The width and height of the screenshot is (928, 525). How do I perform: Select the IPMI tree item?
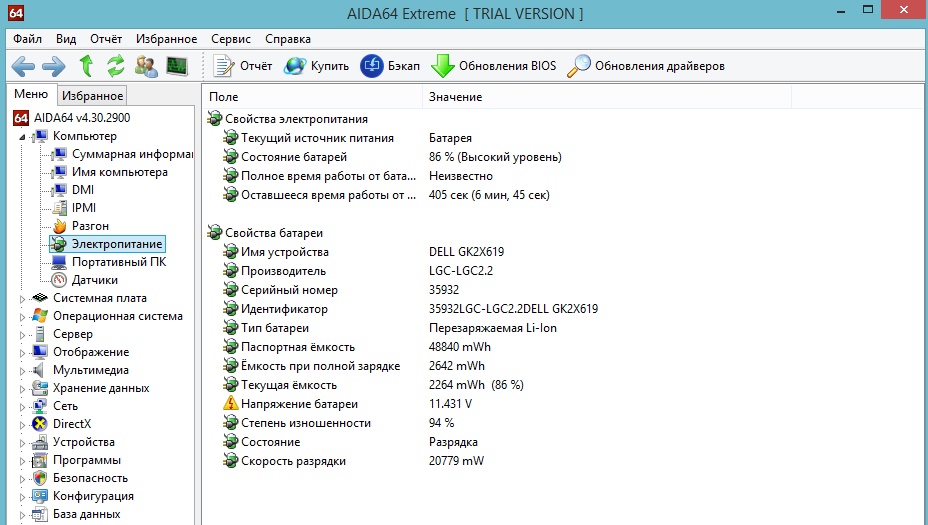tap(83, 208)
